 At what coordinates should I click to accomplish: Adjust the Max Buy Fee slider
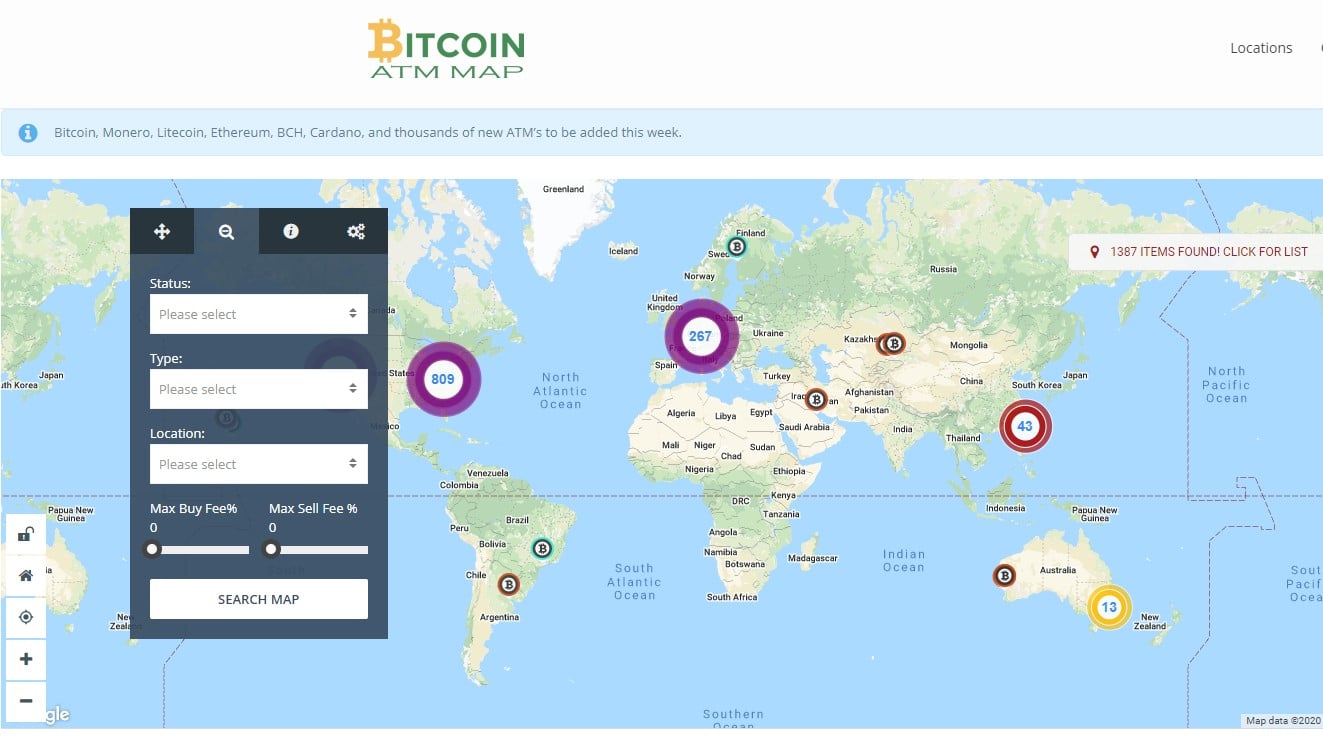click(152, 548)
